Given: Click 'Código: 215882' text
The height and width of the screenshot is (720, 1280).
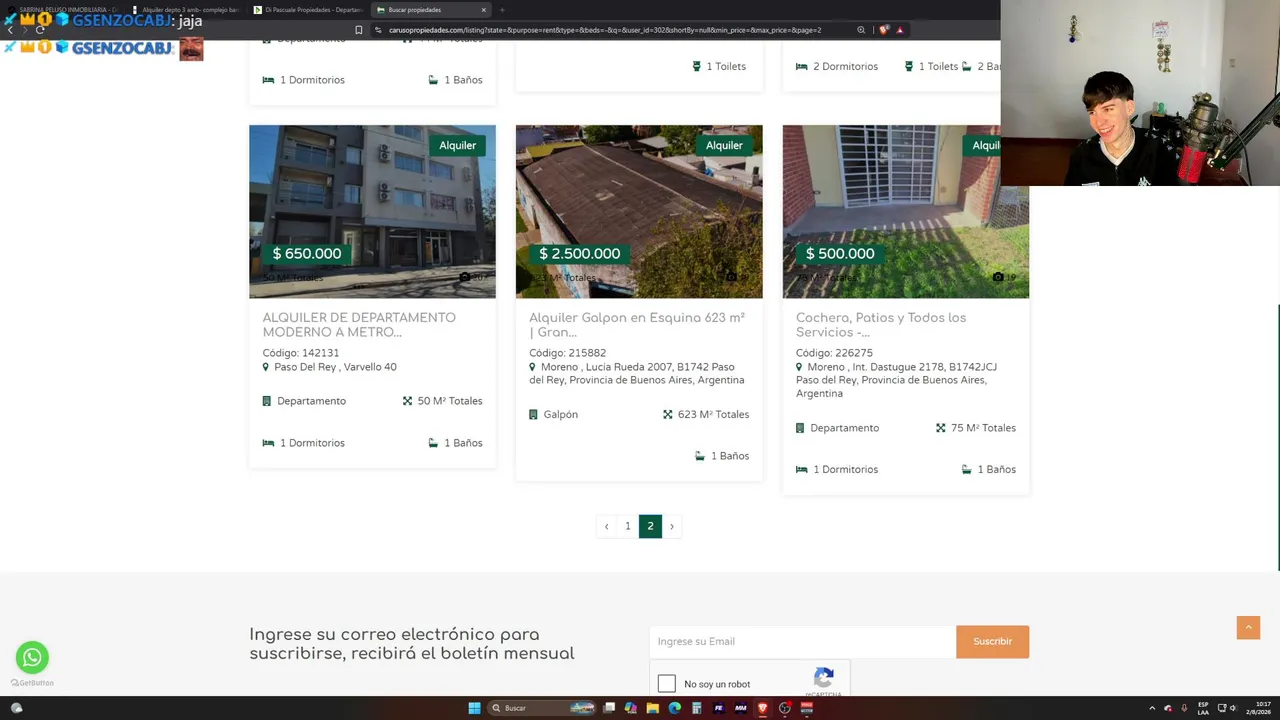Looking at the screenshot, I should [568, 353].
